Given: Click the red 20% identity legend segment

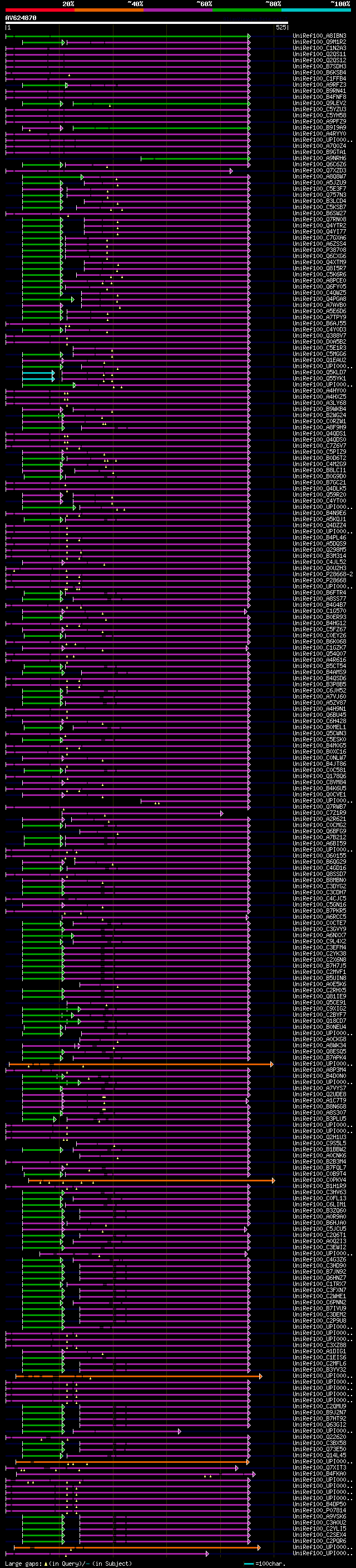Looking at the screenshot, I should [x=39, y=10].
